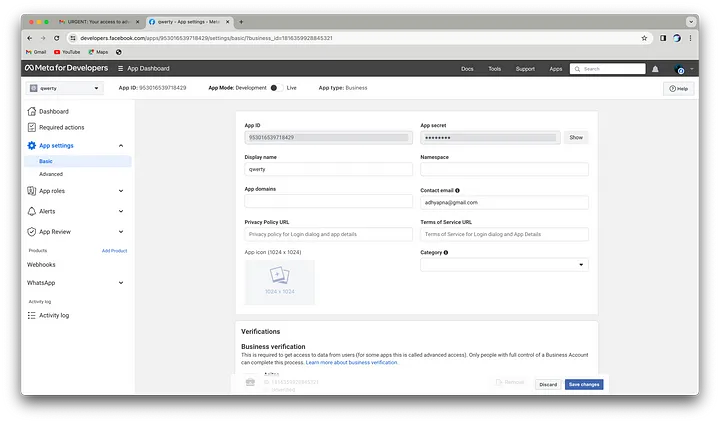
Task: Bookmark this page with the star icon
Action: click(x=644, y=38)
